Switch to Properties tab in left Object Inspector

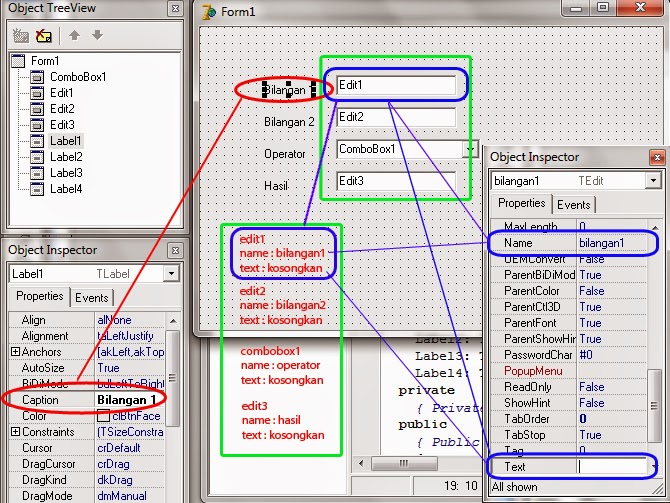point(39,296)
